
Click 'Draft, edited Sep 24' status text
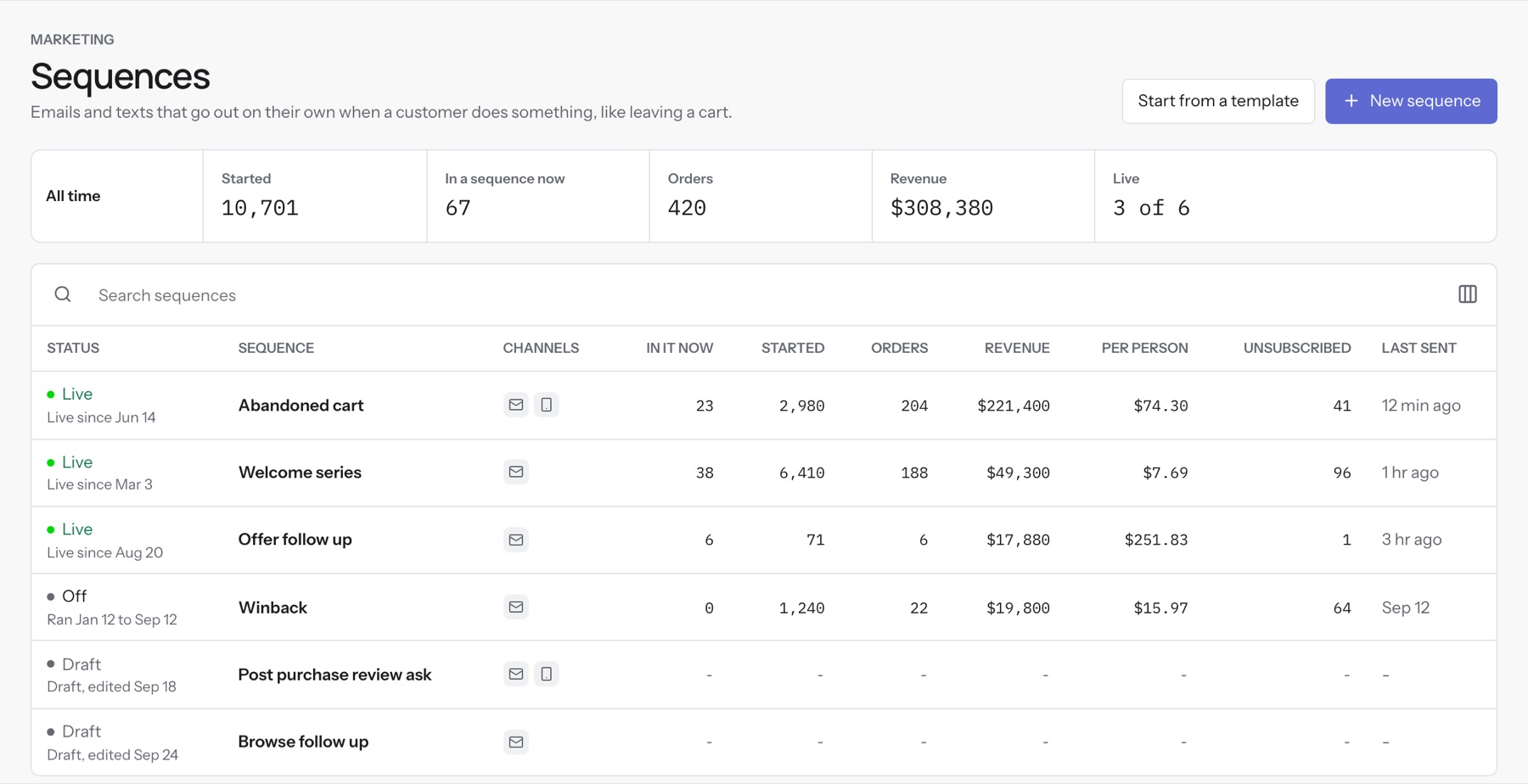112,754
